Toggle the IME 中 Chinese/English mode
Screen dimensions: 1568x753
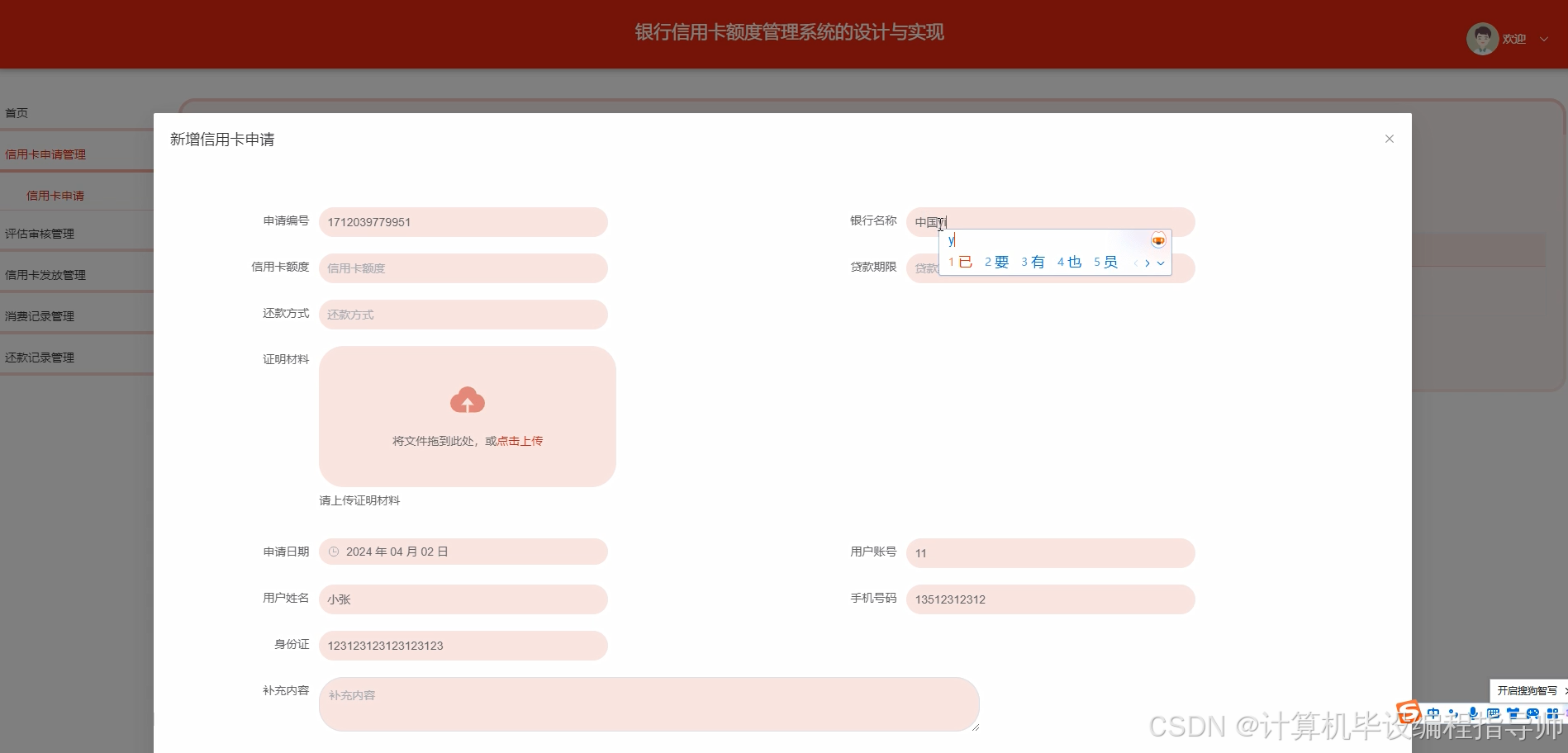pos(1433,713)
